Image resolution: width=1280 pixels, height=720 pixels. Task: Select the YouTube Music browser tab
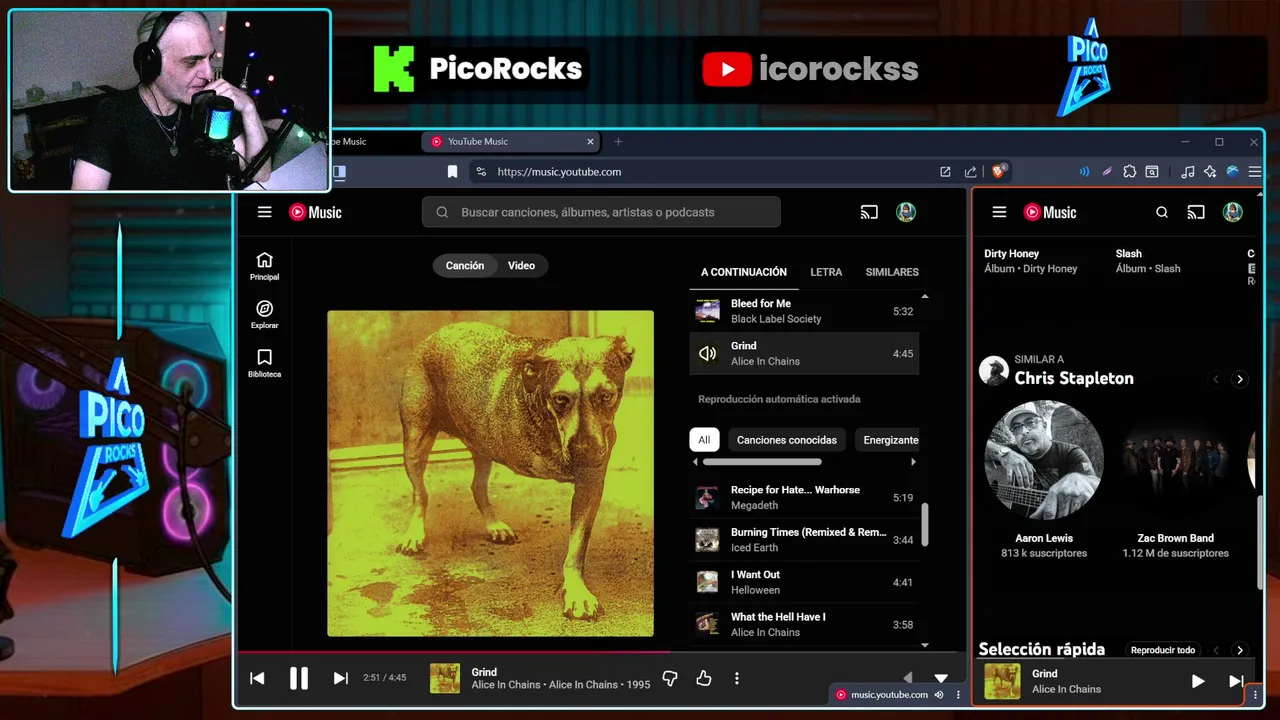point(510,142)
